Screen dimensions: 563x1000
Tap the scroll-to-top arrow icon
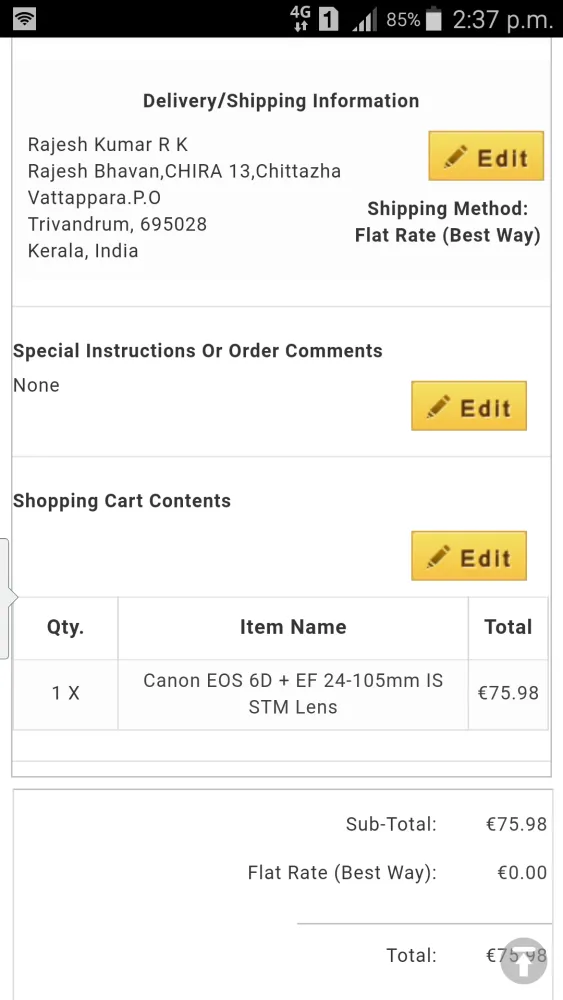pyautogui.click(x=523, y=961)
